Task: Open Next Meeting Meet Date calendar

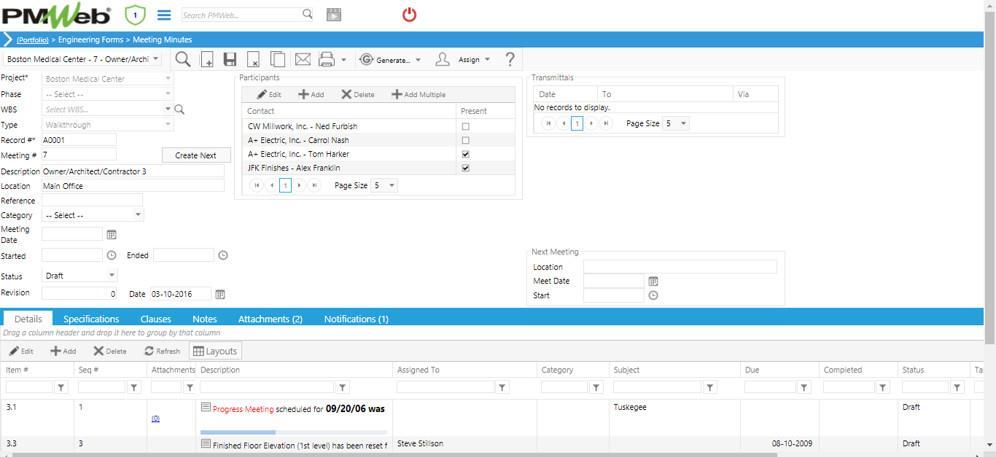Action: pos(652,281)
